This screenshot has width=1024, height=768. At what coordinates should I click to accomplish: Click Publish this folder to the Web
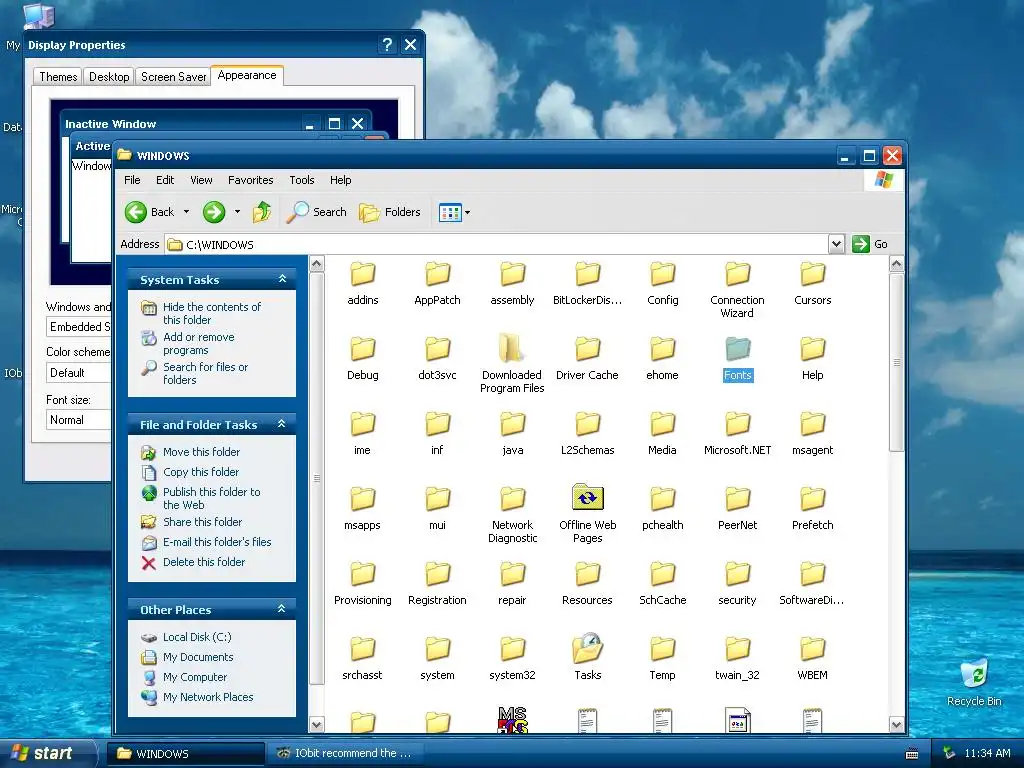(x=211, y=498)
